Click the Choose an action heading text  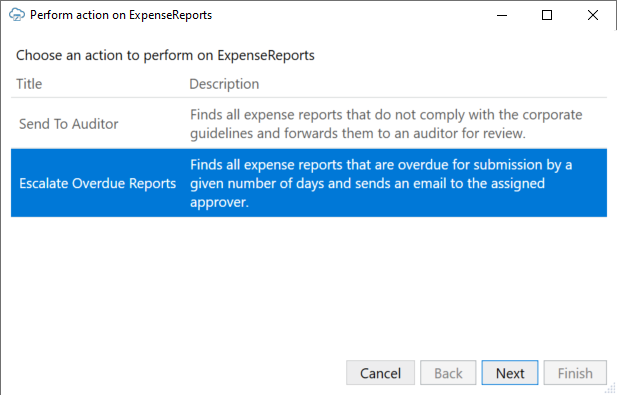[165, 55]
